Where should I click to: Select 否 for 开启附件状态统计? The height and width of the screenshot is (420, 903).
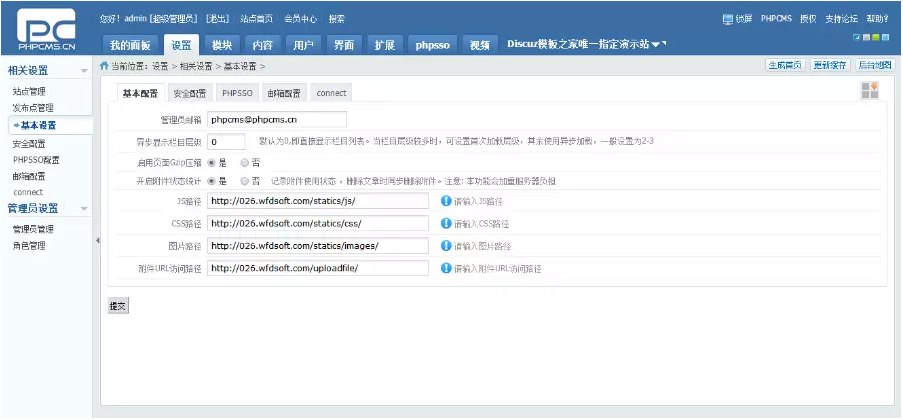(x=245, y=181)
